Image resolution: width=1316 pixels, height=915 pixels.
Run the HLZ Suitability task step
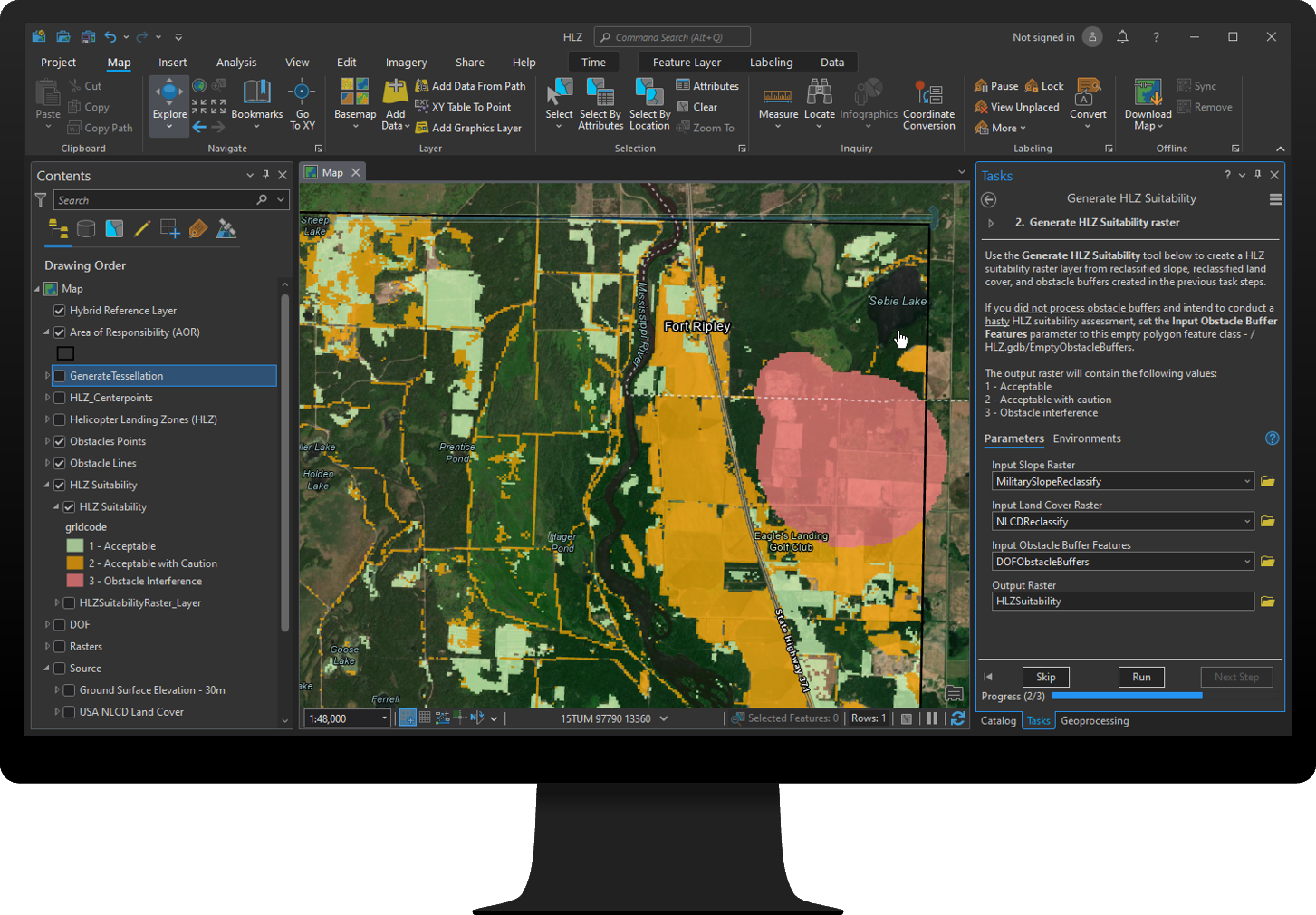1141,677
